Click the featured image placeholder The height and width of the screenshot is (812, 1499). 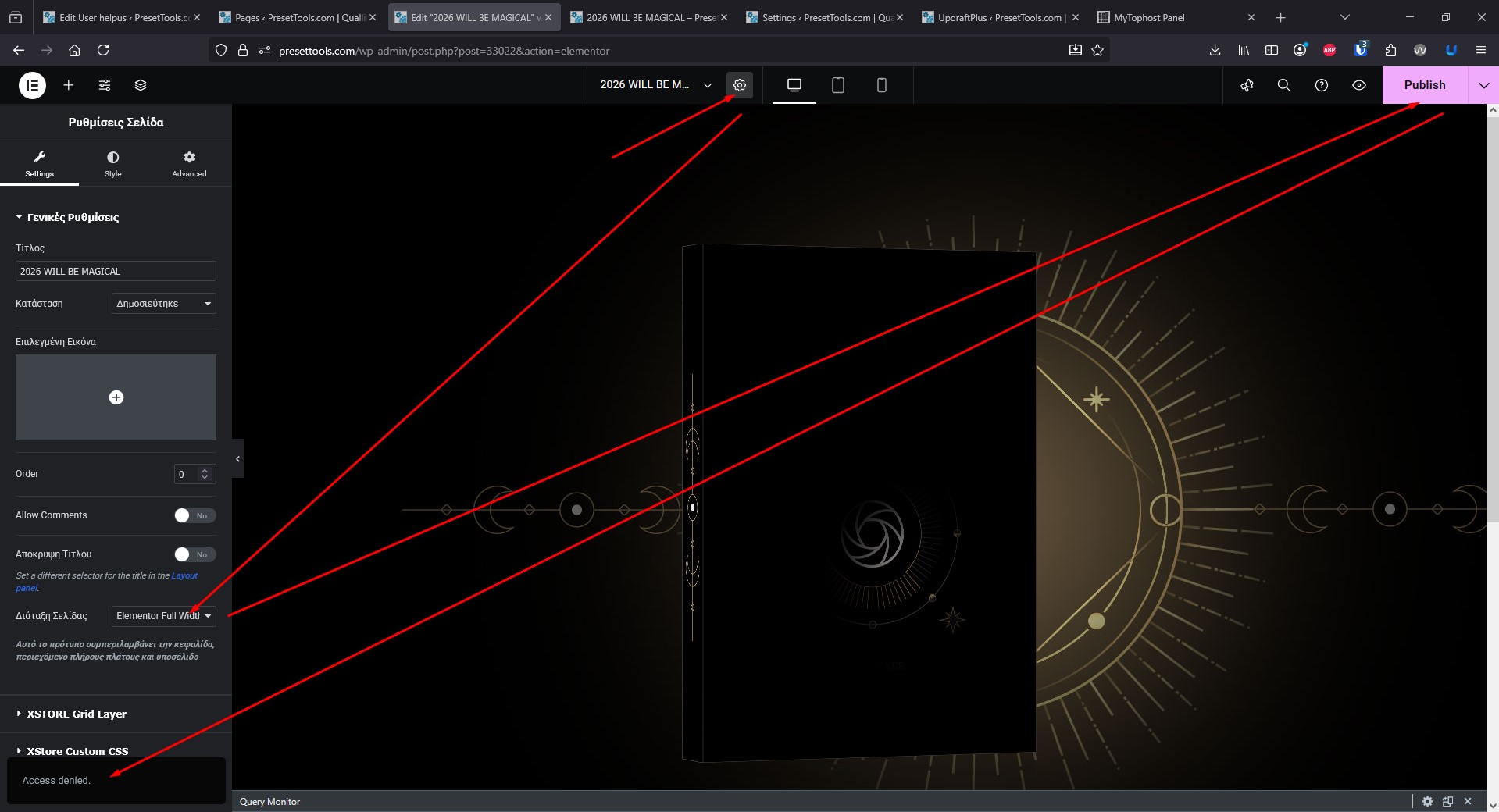[x=116, y=397]
